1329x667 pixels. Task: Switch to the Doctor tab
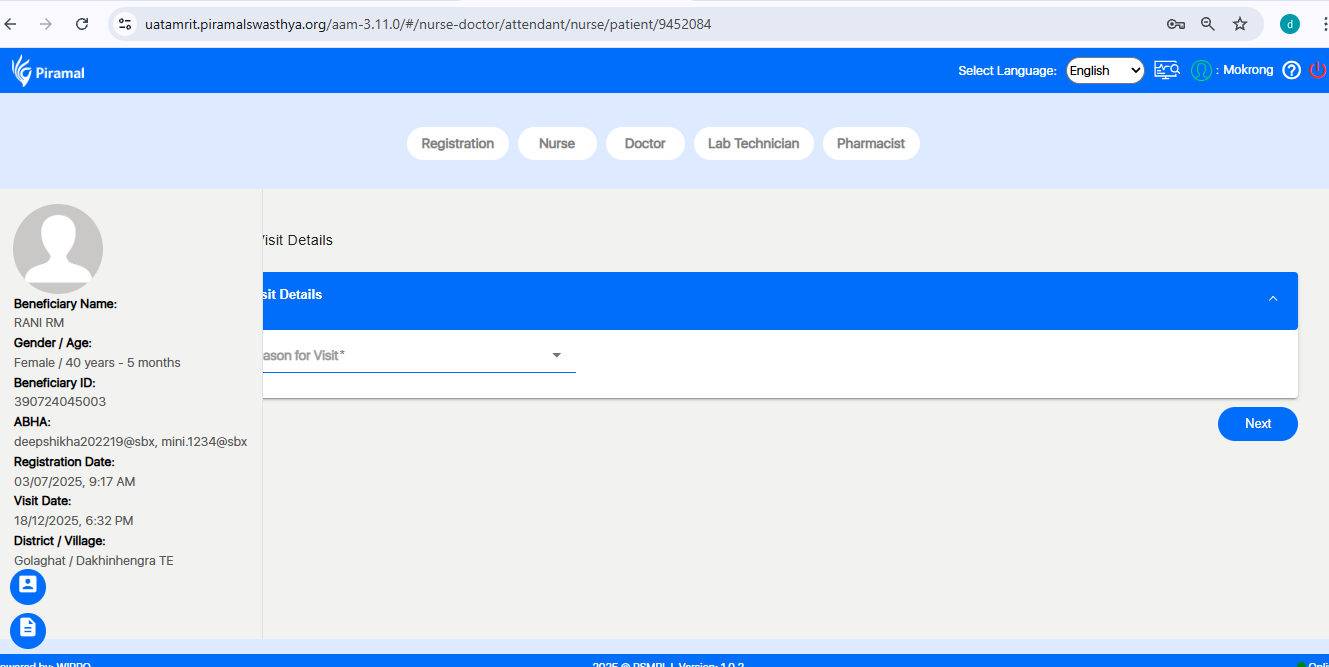pyautogui.click(x=644, y=143)
